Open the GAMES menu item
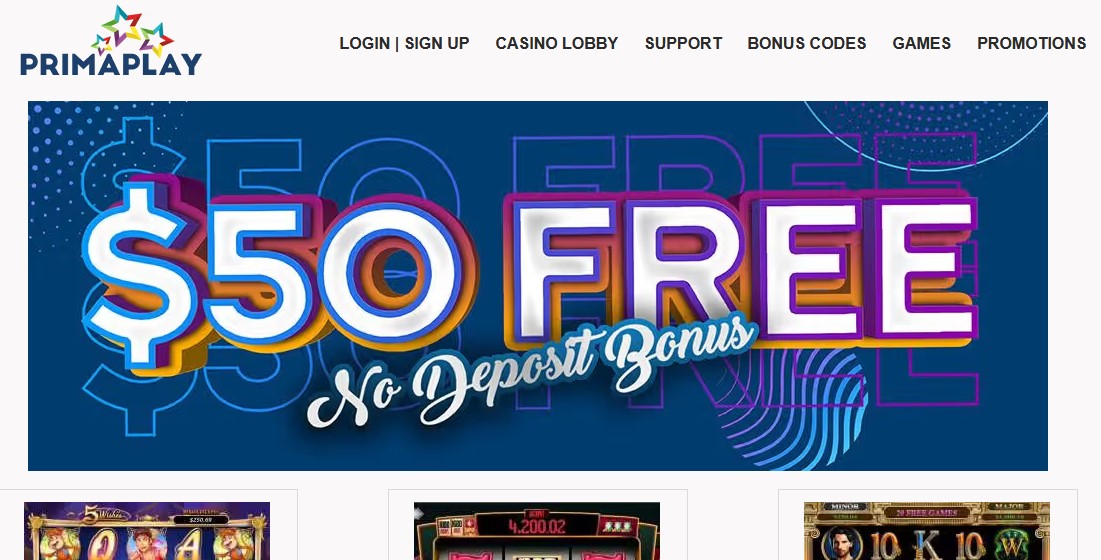The image size is (1101, 560). coord(921,43)
